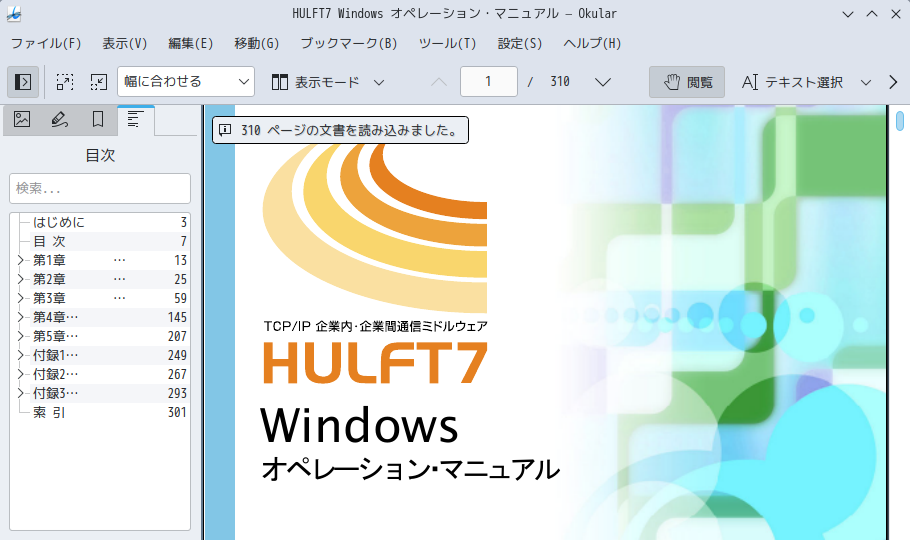Switch to the thumbnails sidebar tab
Screen dimensions: 910x540
[22, 120]
